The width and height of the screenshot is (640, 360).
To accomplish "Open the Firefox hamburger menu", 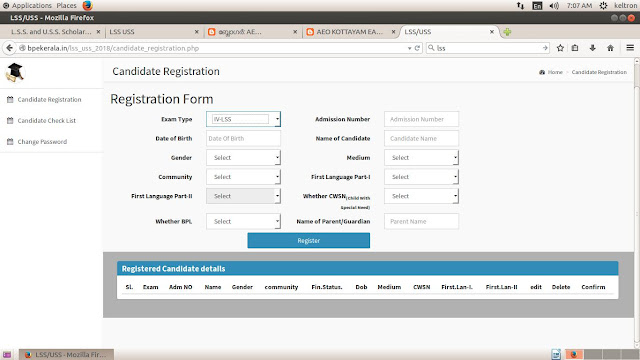I will tap(630, 48).
